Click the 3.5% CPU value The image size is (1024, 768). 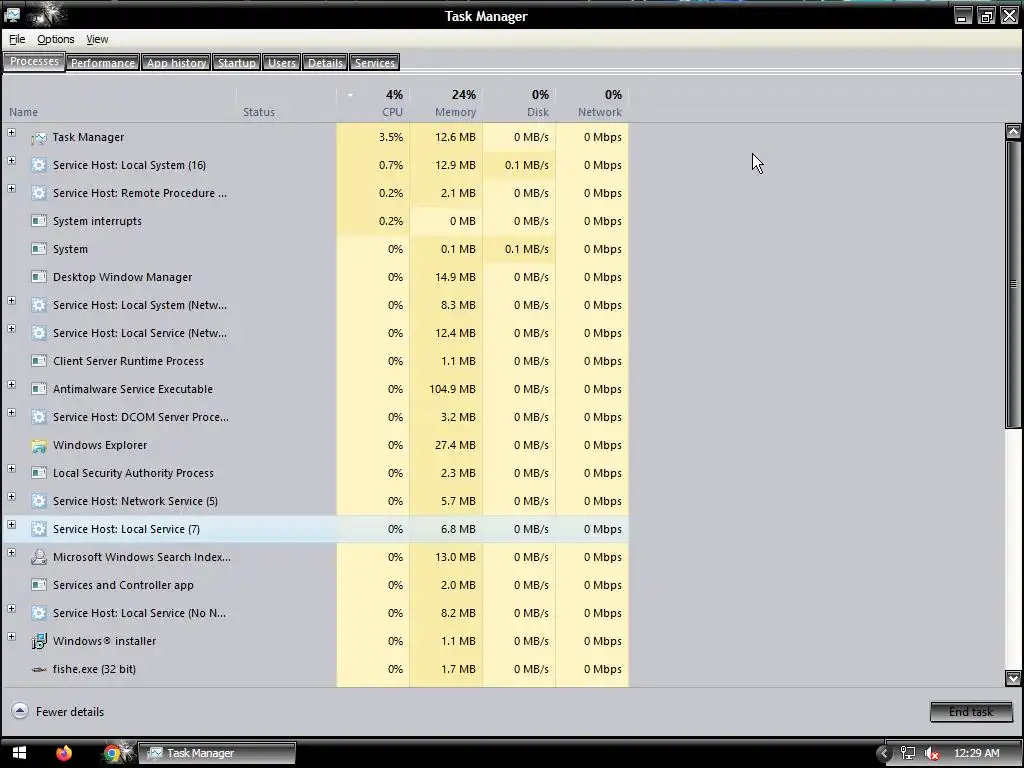[x=391, y=137]
